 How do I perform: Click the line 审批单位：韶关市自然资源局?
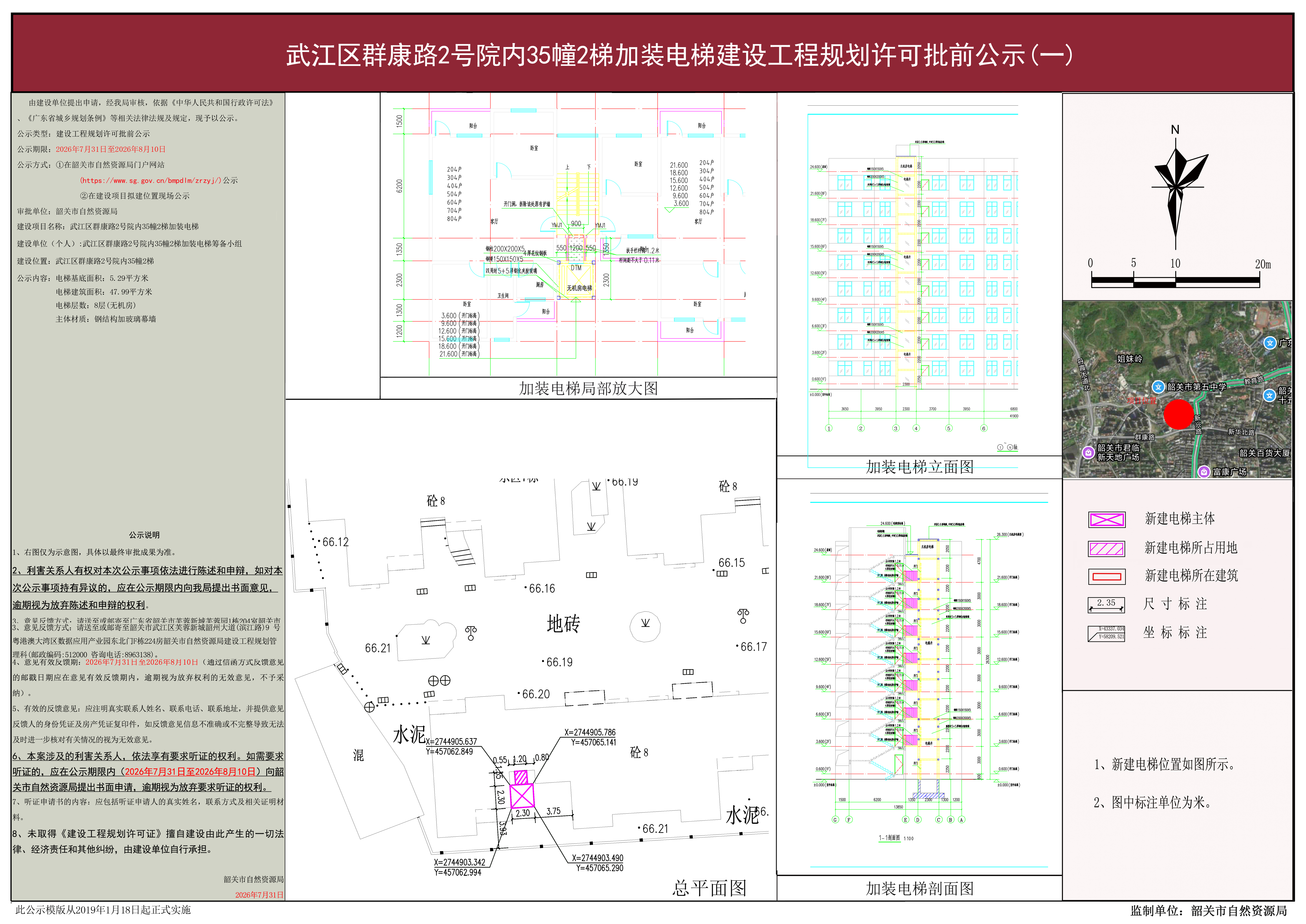(x=67, y=211)
